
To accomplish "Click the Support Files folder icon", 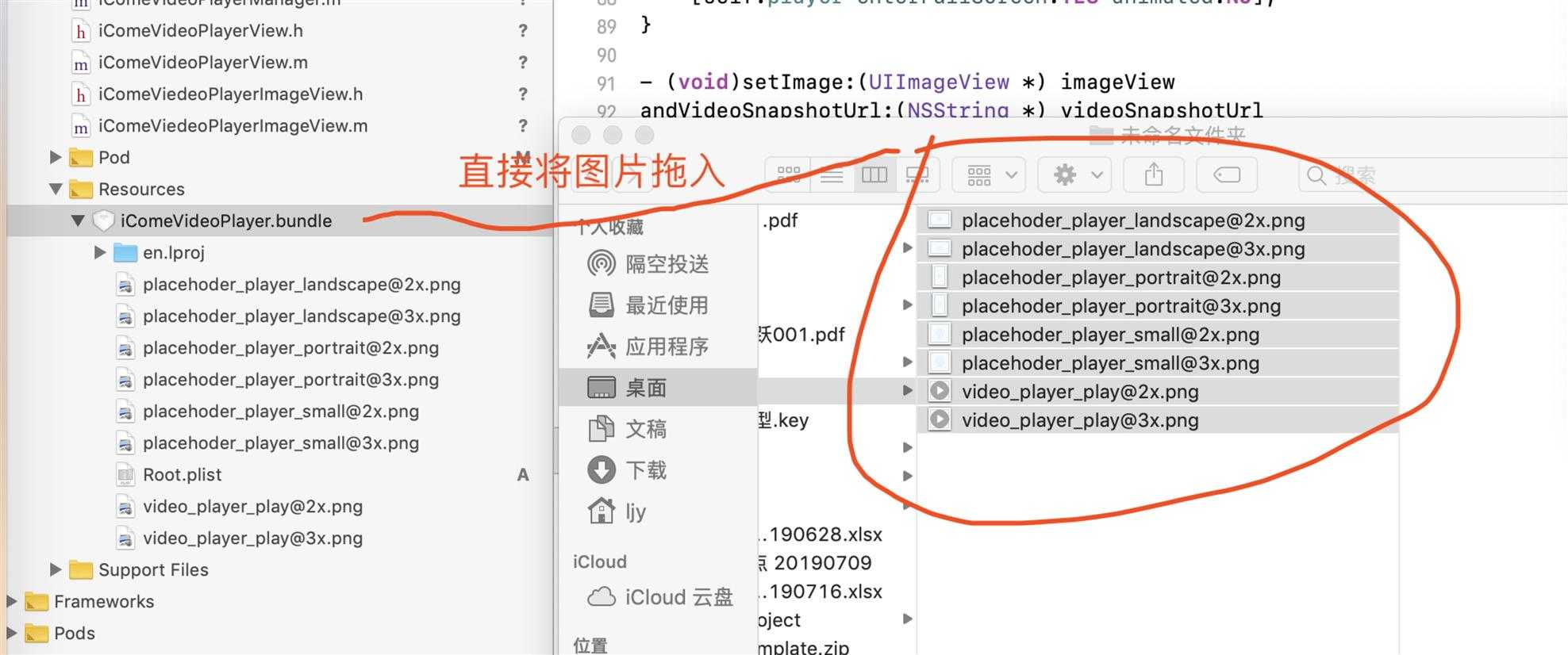I will click(x=81, y=569).
